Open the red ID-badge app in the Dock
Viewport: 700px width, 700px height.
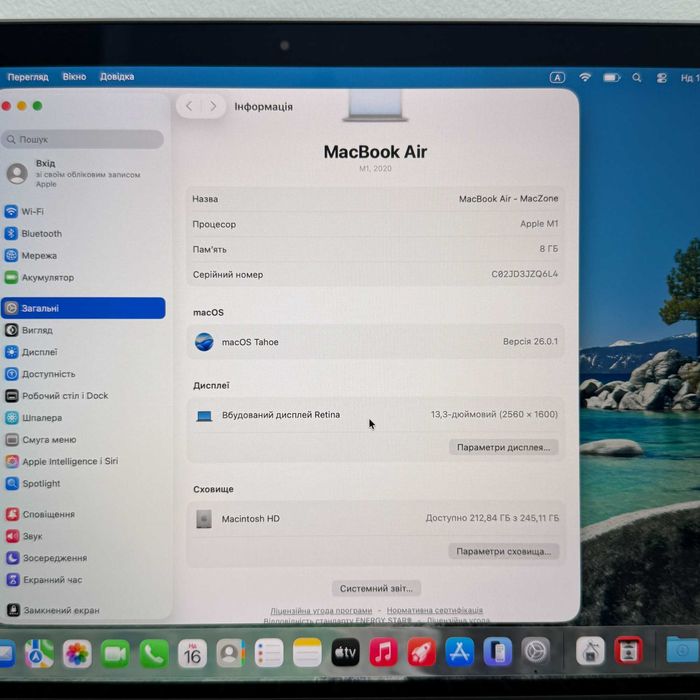pos(628,650)
